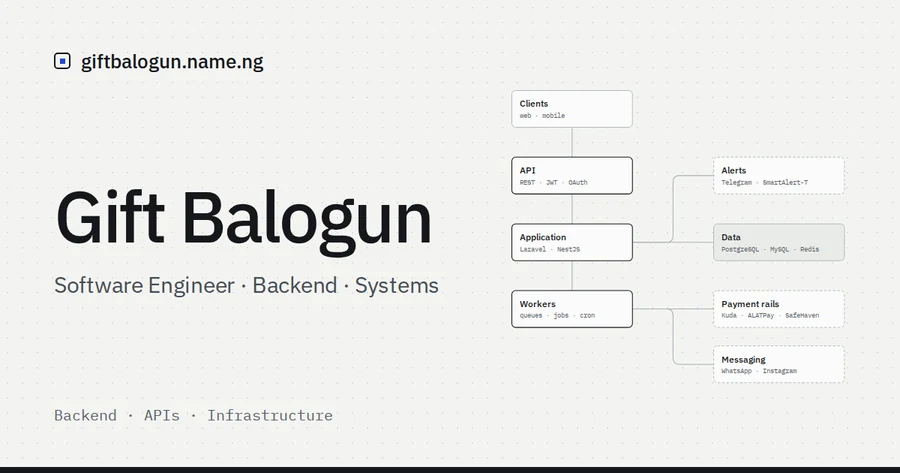The image size is (900, 473).
Task: Click the 'Backend · APIs · Infrastructure' footer text
Action: tap(193, 415)
